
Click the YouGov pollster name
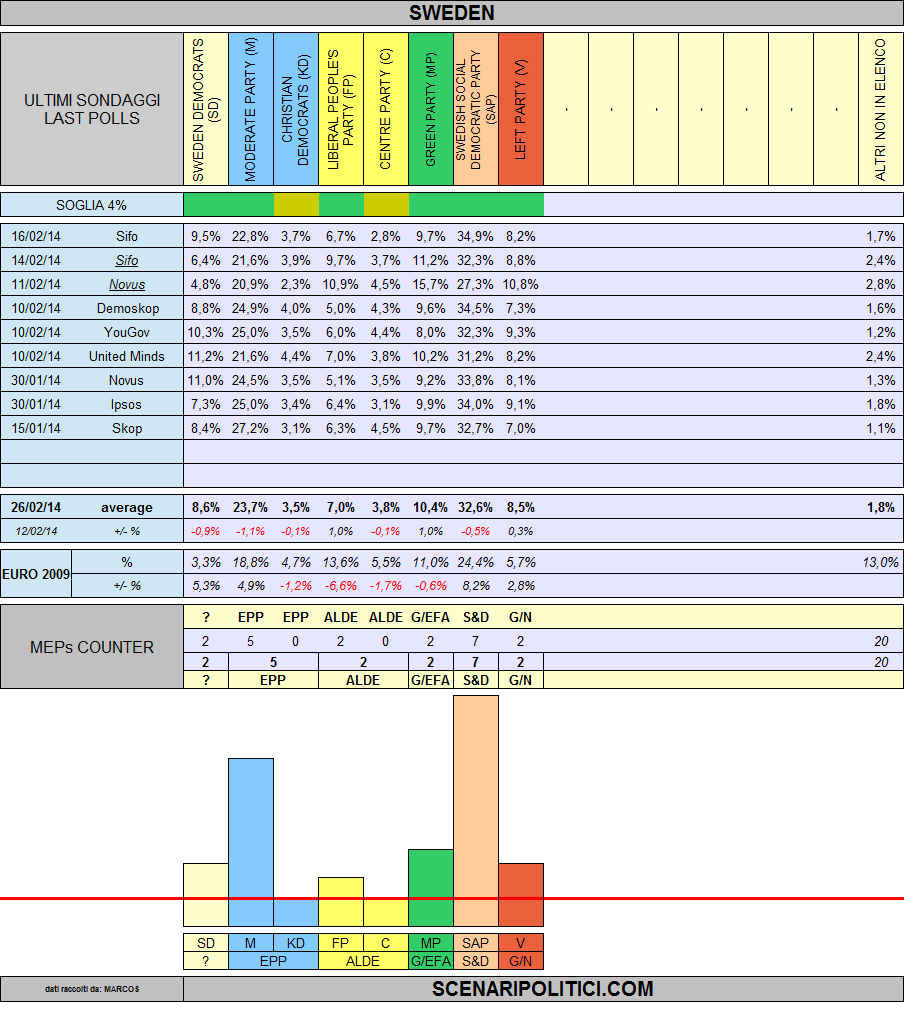(127, 333)
